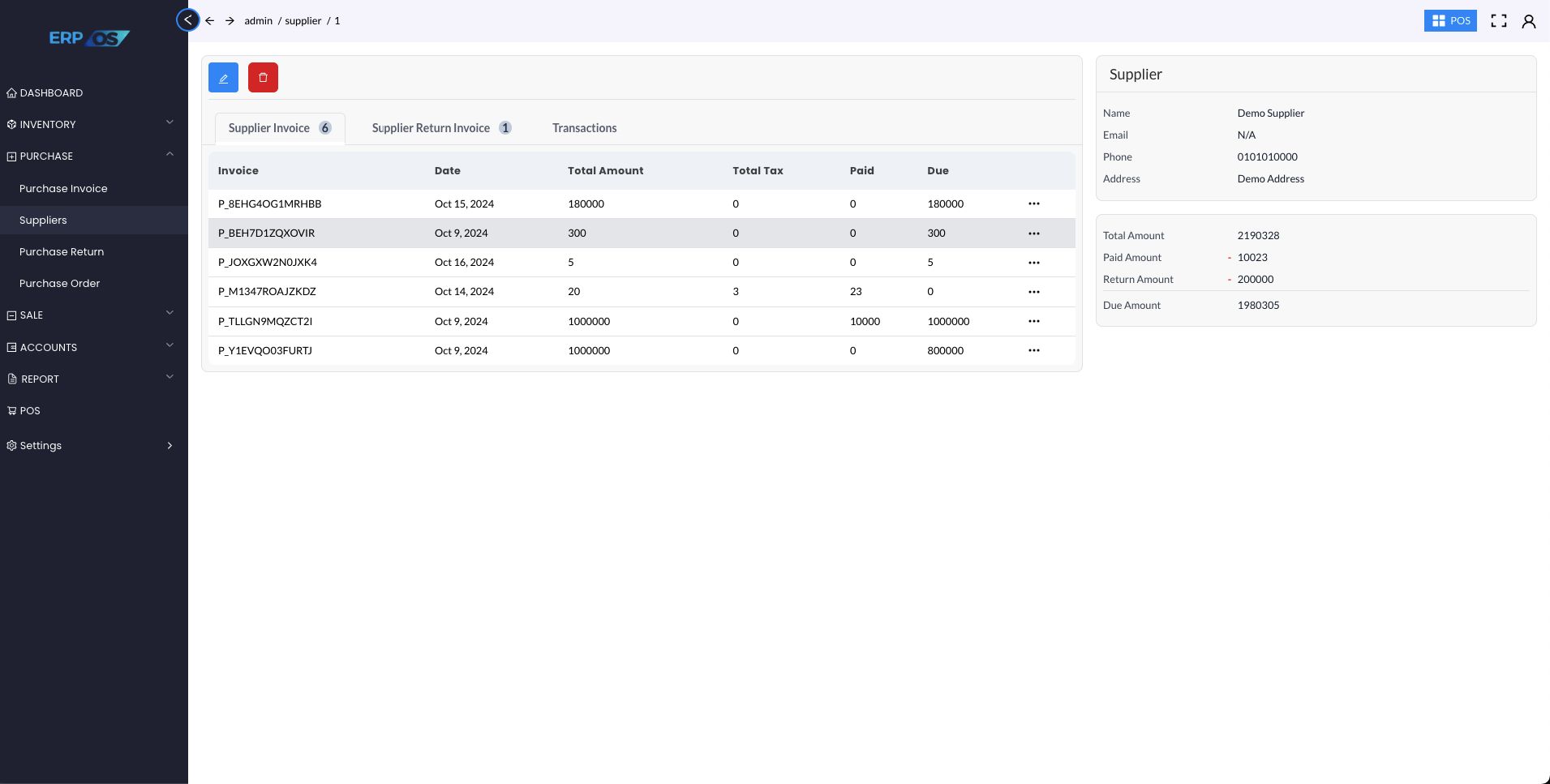Image resolution: width=1550 pixels, height=784 pixels.
Task: Go back using the left arrow
Action: pos(209,21)
